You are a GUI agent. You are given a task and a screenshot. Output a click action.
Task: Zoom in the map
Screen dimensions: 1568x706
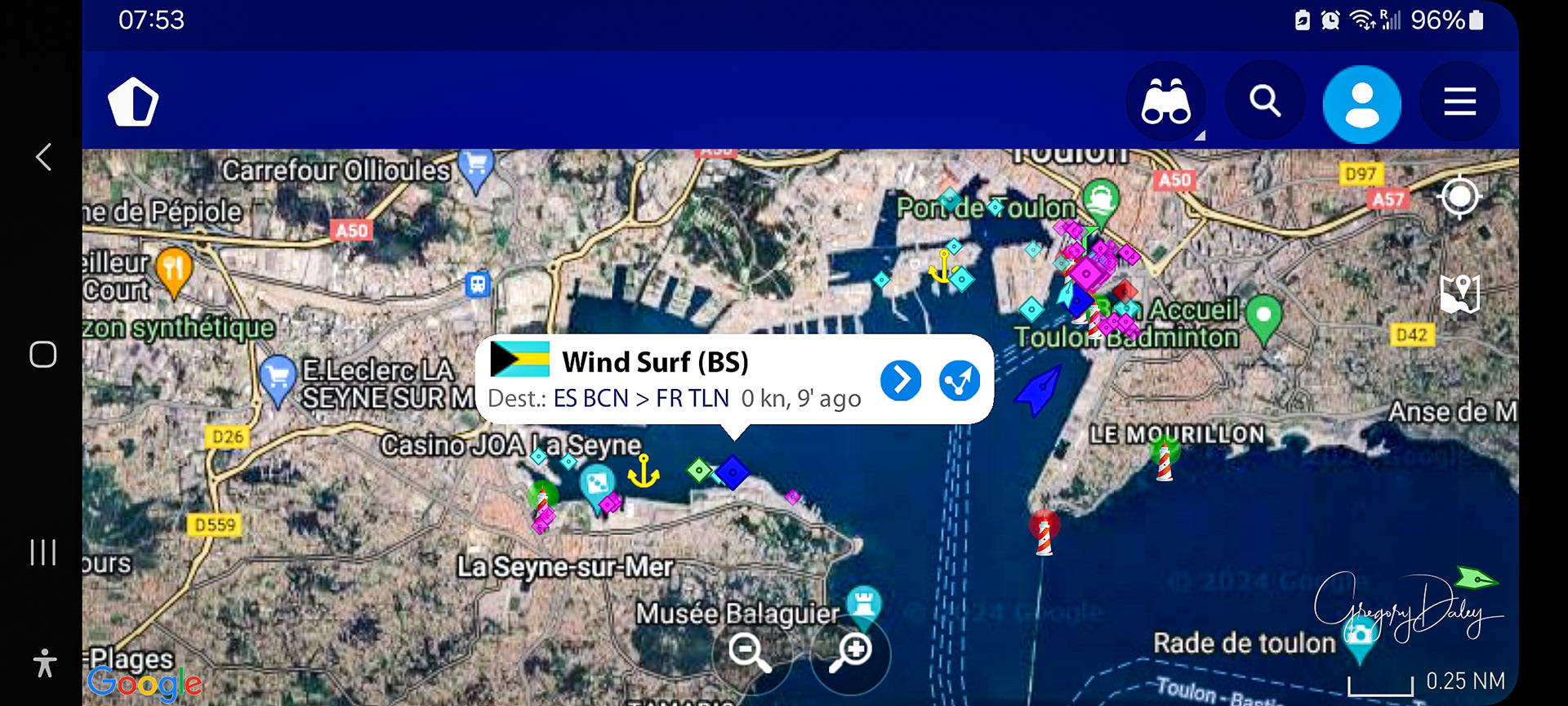(x=849, y=653)
